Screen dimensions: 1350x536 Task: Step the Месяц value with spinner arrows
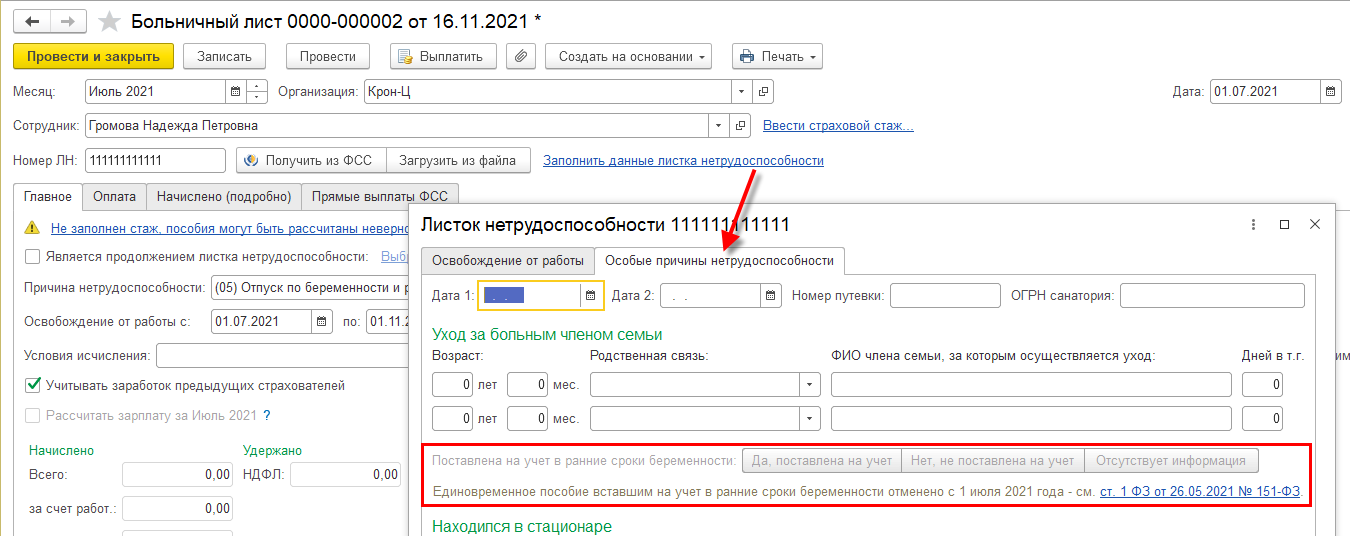tap(257, 91)
